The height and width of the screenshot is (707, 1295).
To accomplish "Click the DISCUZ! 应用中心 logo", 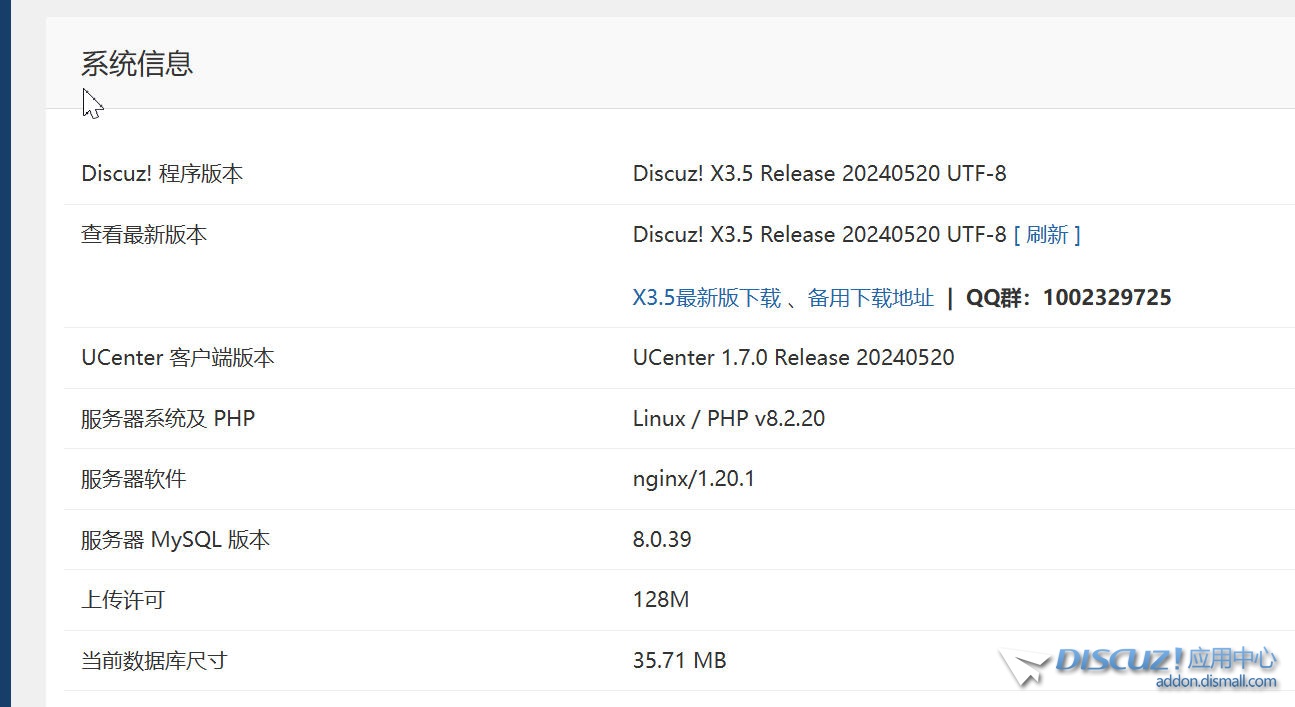I will pos(1166,659).
